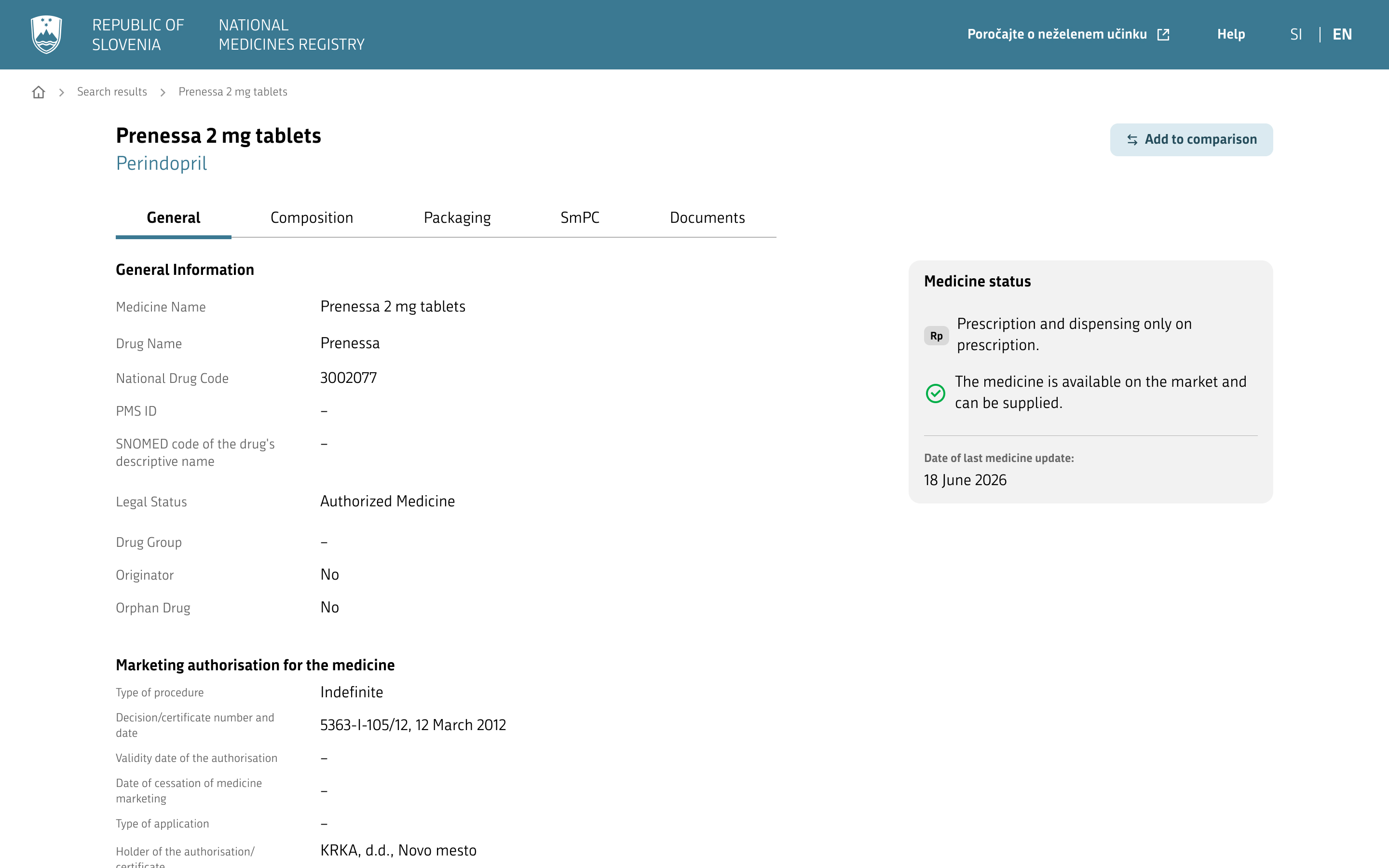Click Prescription and dispensing only on prescription text
Image resolution: width=1389 pixels, height=868 pixels.
click(1075, 335)
